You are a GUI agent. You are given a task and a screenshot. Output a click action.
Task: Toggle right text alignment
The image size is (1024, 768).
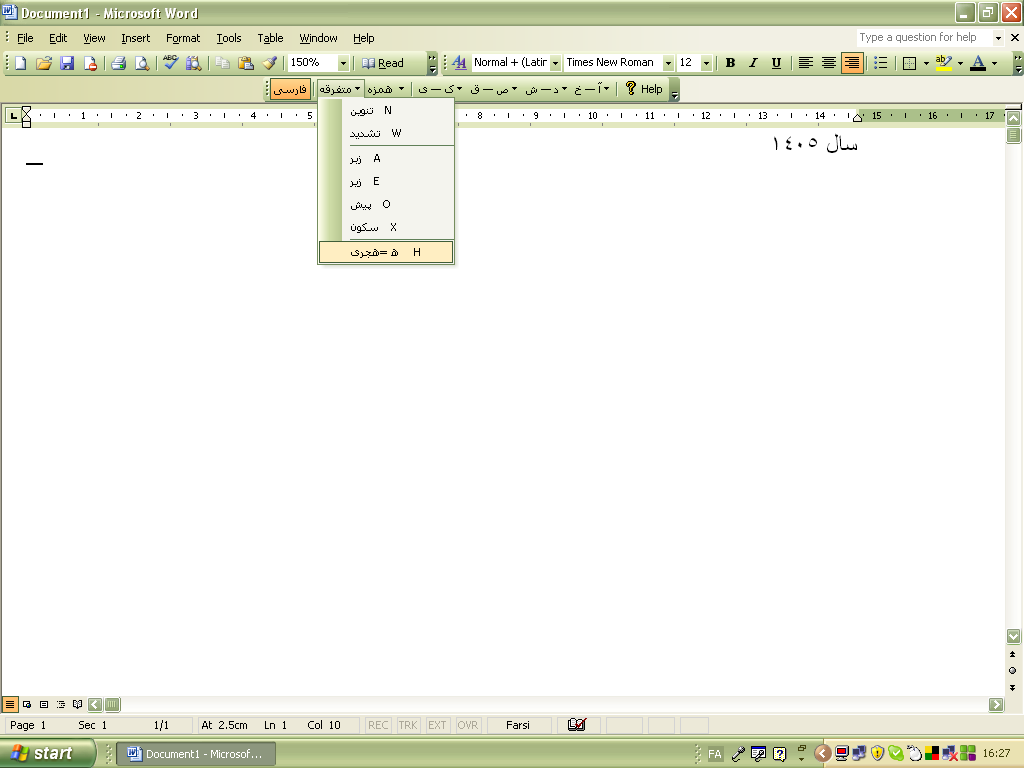(852, 63)
